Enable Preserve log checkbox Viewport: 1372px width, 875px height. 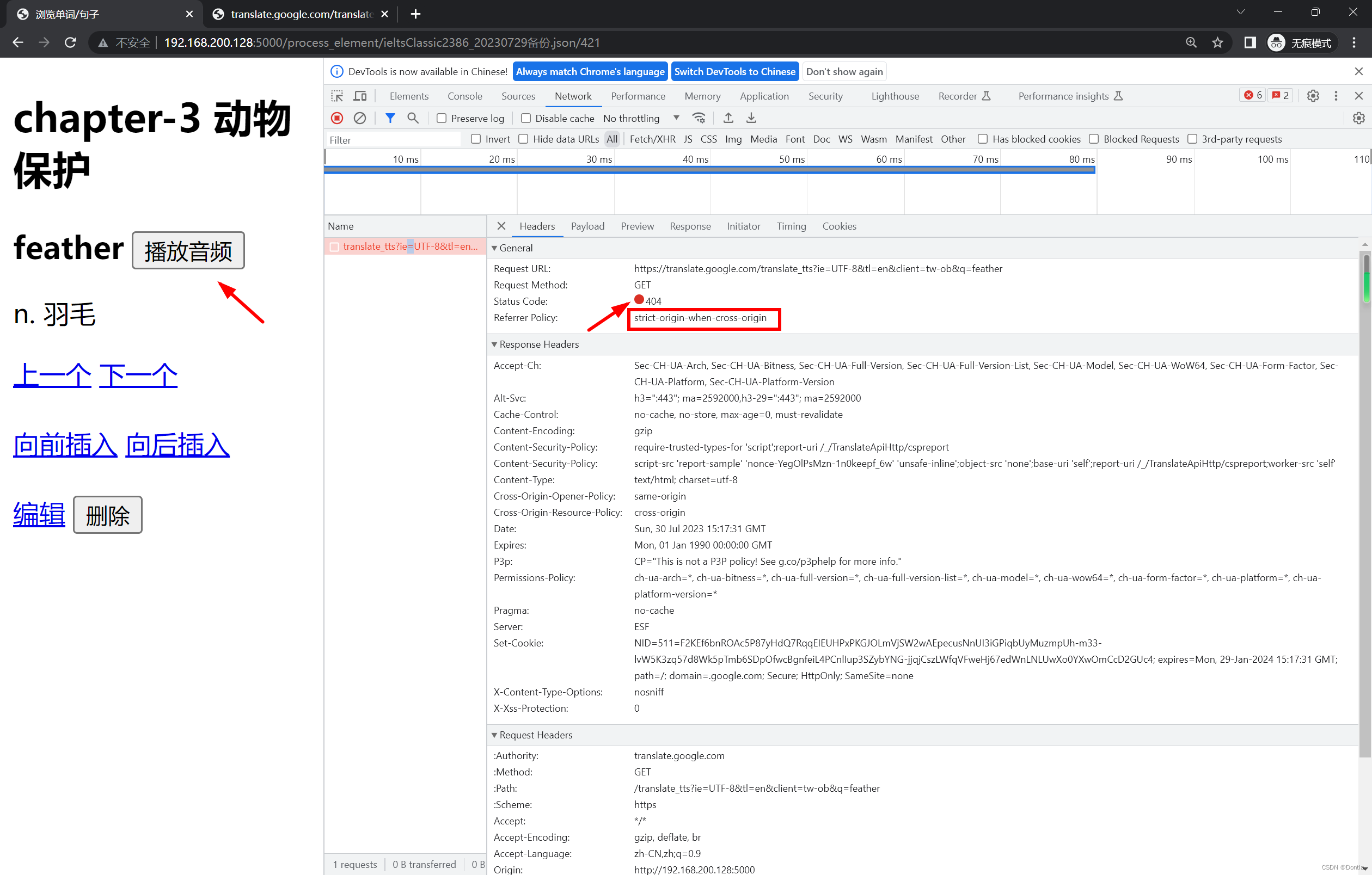442,119
